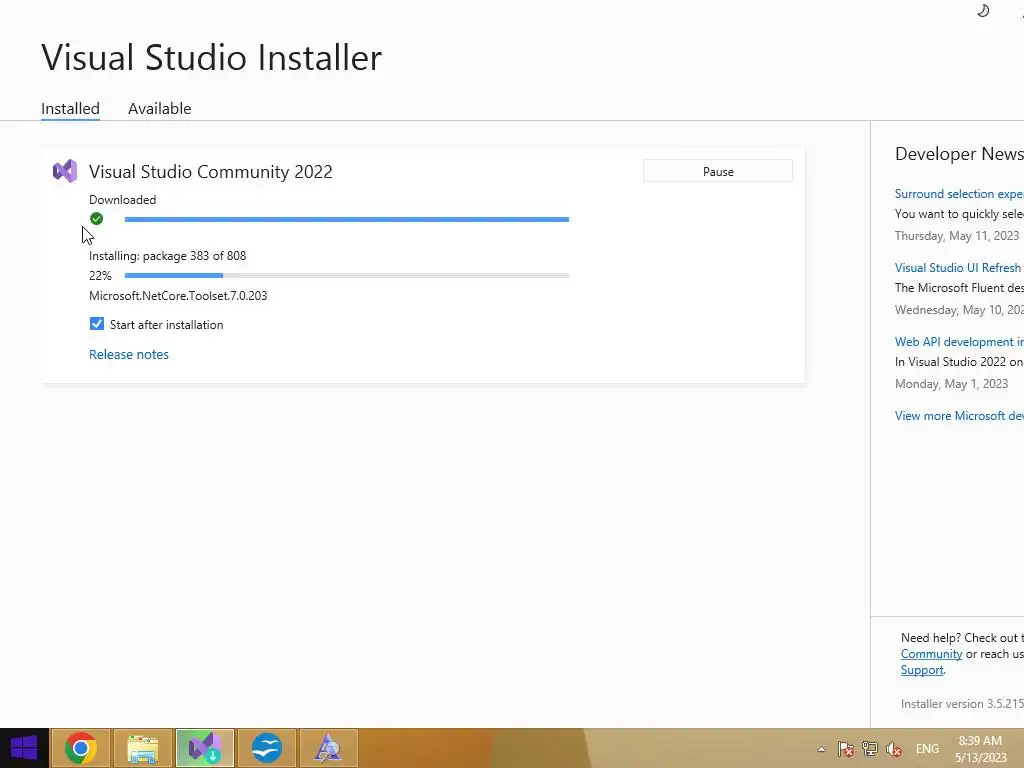Open the purple letter A taskbar app
Image resolution: width=1024 pixels, height=768 pixels.
328,748
